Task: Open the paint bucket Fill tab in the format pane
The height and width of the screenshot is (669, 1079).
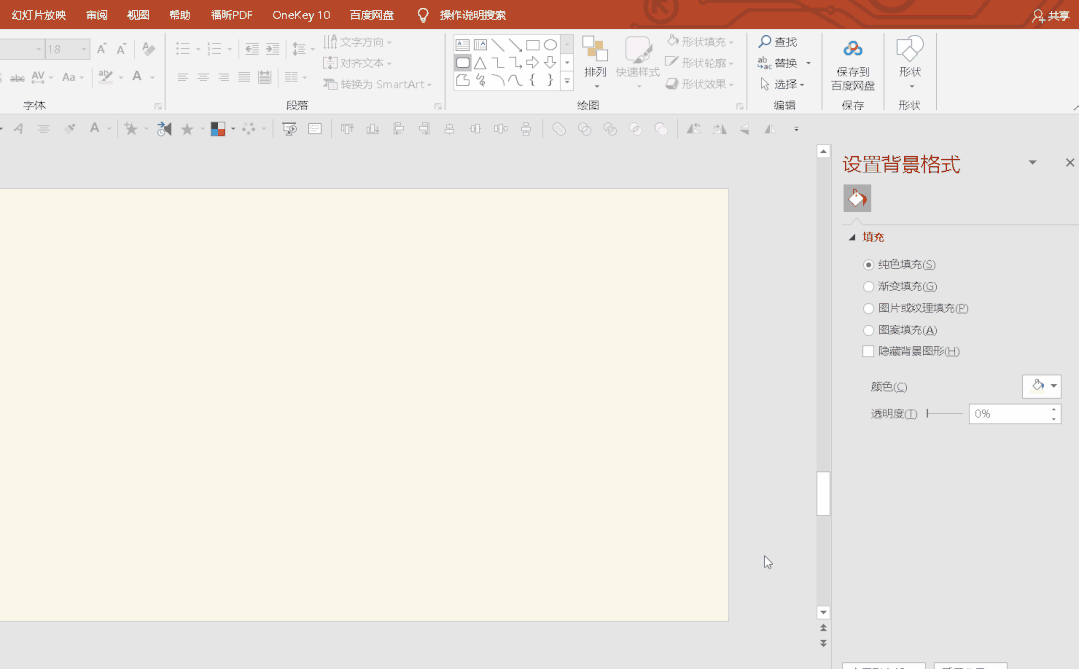Action: 857,198
